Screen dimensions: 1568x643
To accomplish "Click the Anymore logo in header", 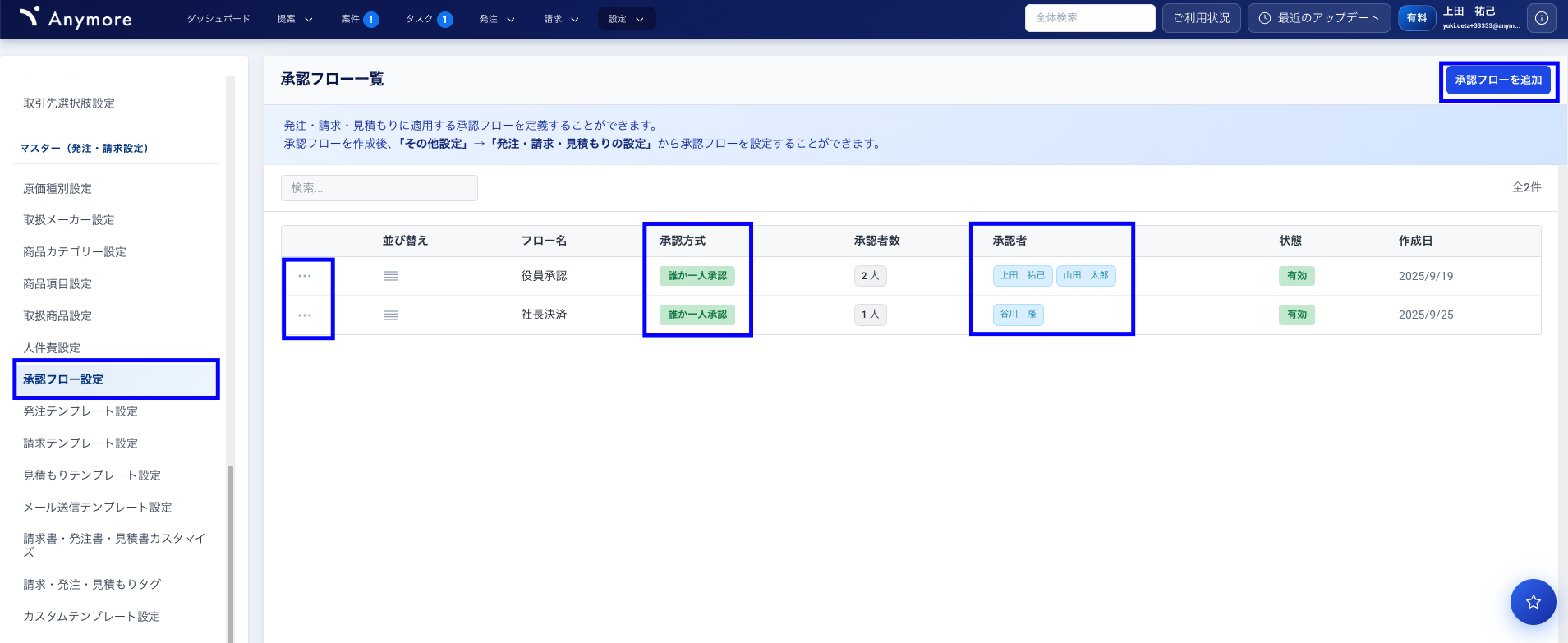I will [x=76, y=18].
